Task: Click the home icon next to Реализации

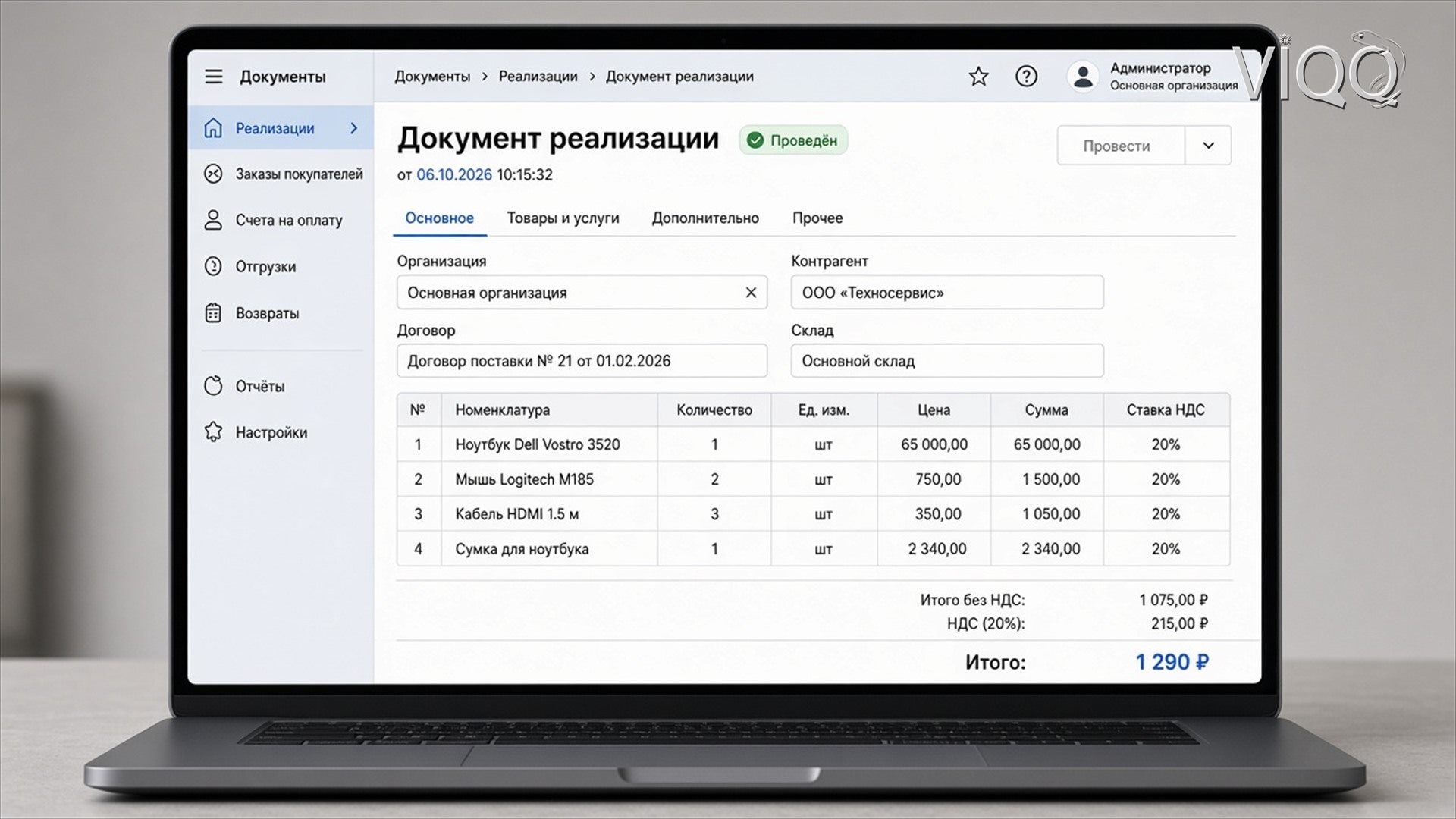Action: click(x=213, y=128)
